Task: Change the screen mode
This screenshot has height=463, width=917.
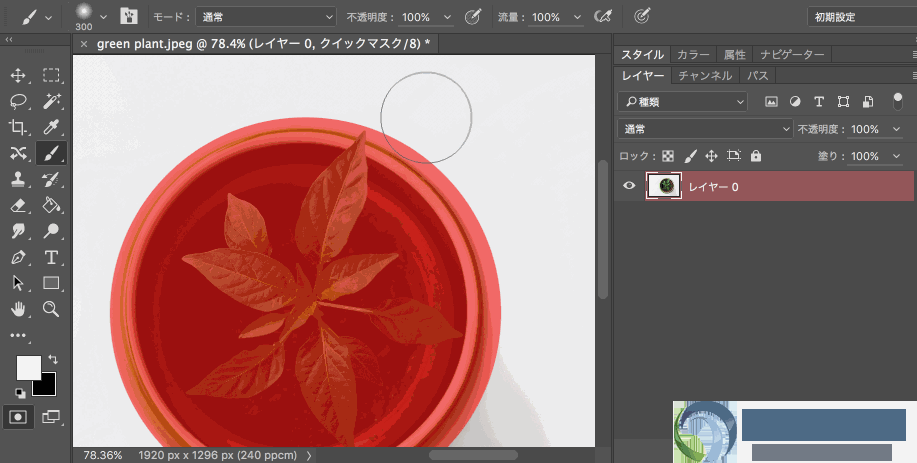Action: point(51,417)
